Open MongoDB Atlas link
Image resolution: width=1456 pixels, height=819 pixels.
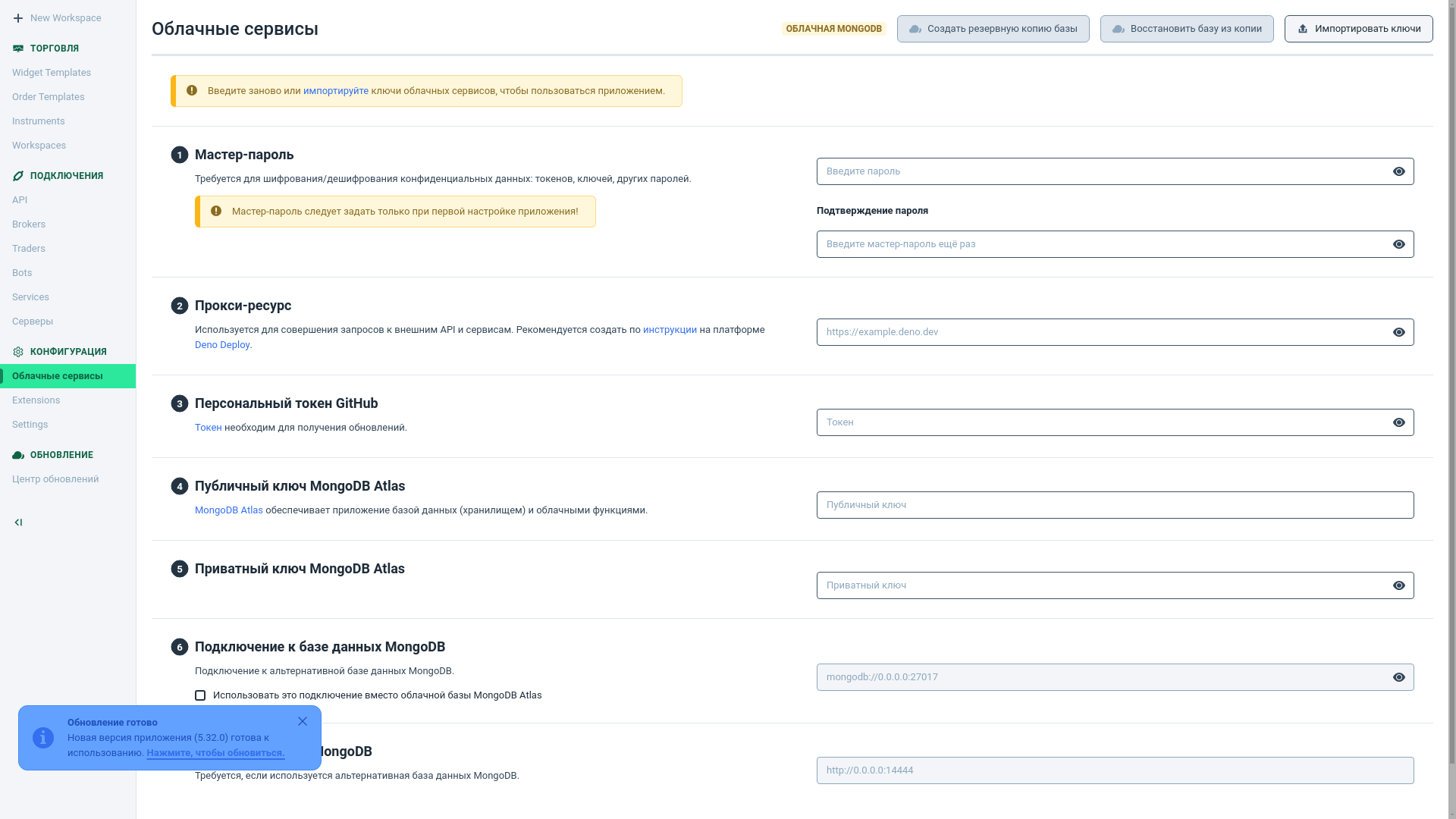coord(229,510)
